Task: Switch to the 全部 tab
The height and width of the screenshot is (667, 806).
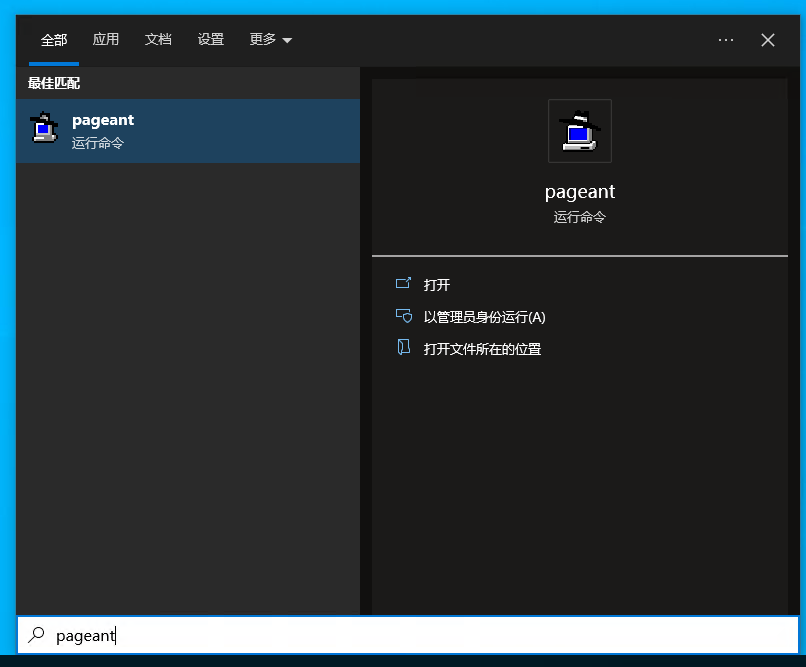Action: tap(54, 40)
